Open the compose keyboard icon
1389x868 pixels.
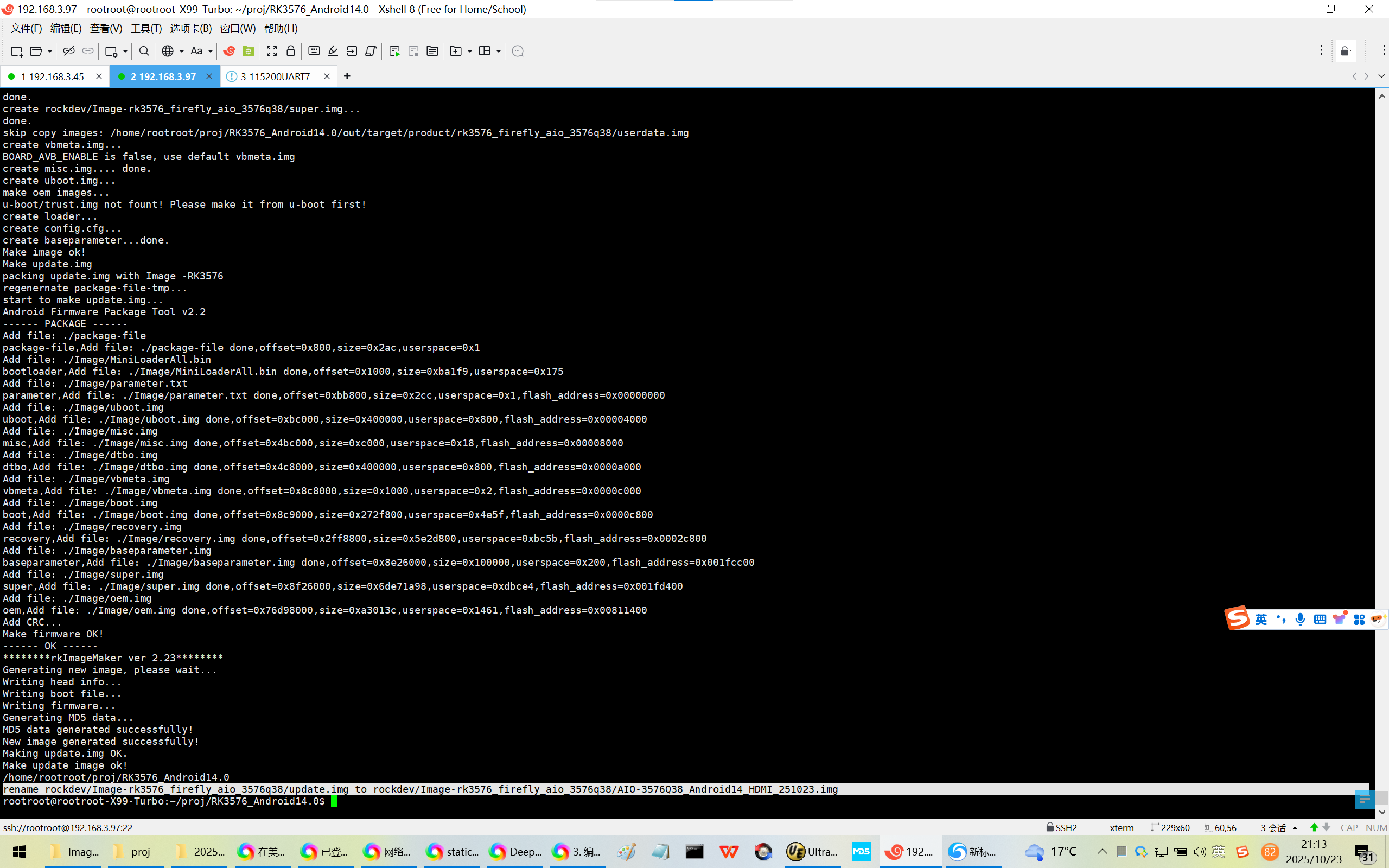(x=314, y=51)
